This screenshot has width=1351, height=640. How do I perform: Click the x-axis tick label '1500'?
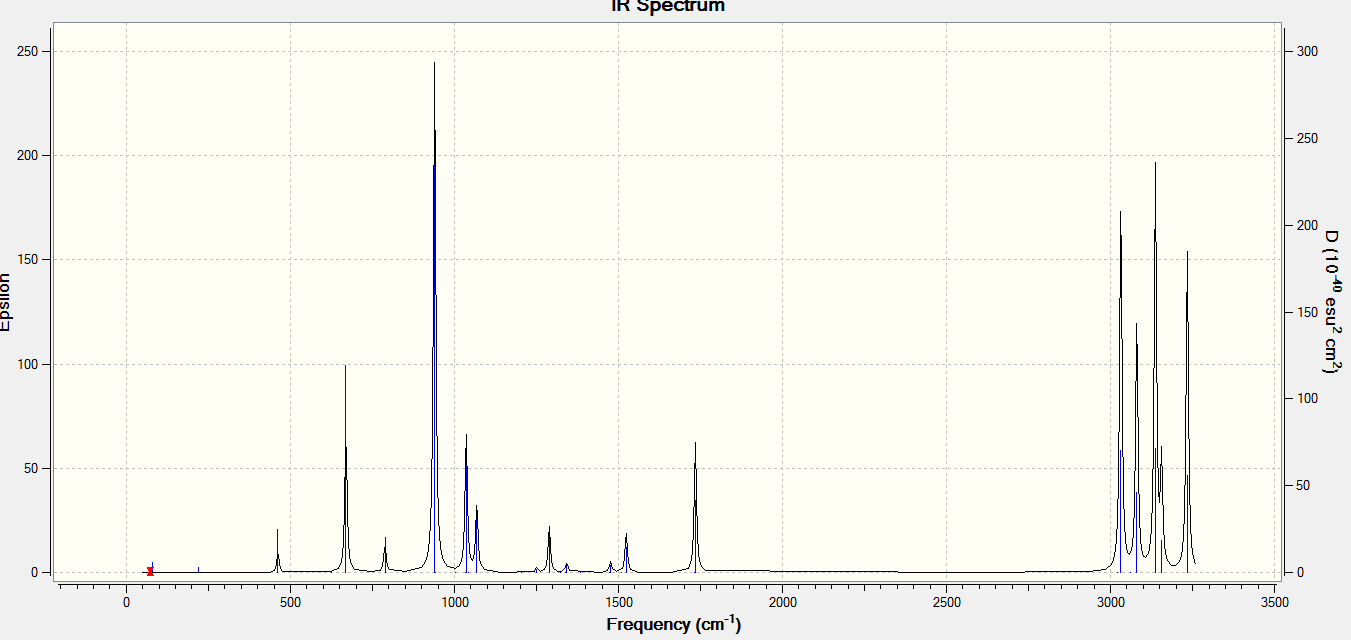click(618, 603)
